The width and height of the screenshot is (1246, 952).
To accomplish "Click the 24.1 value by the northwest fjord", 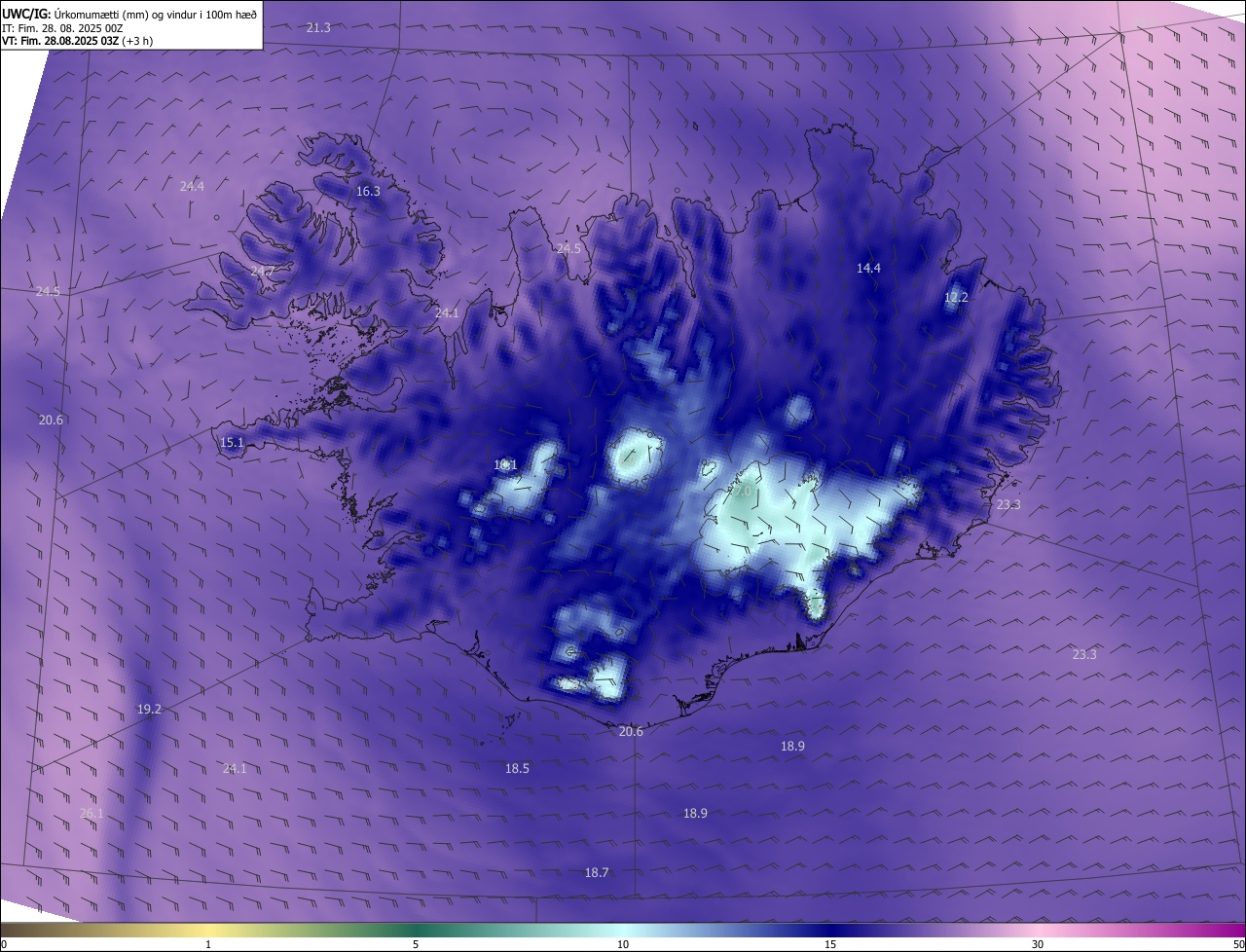I will [447, 312].
